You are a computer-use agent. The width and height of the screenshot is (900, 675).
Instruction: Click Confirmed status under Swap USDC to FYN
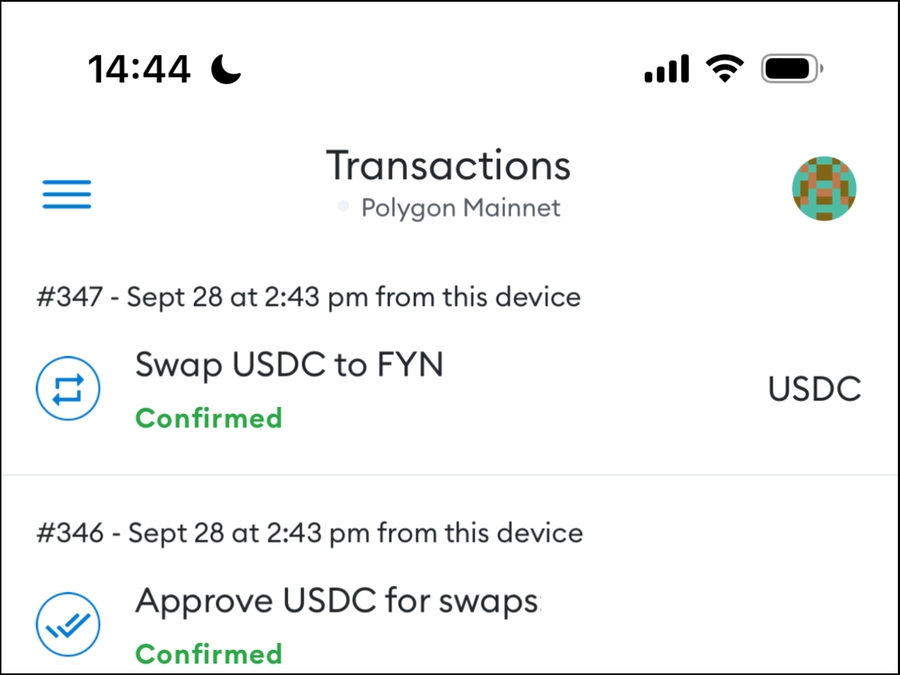pyautogui.click(x=209, y=417)
